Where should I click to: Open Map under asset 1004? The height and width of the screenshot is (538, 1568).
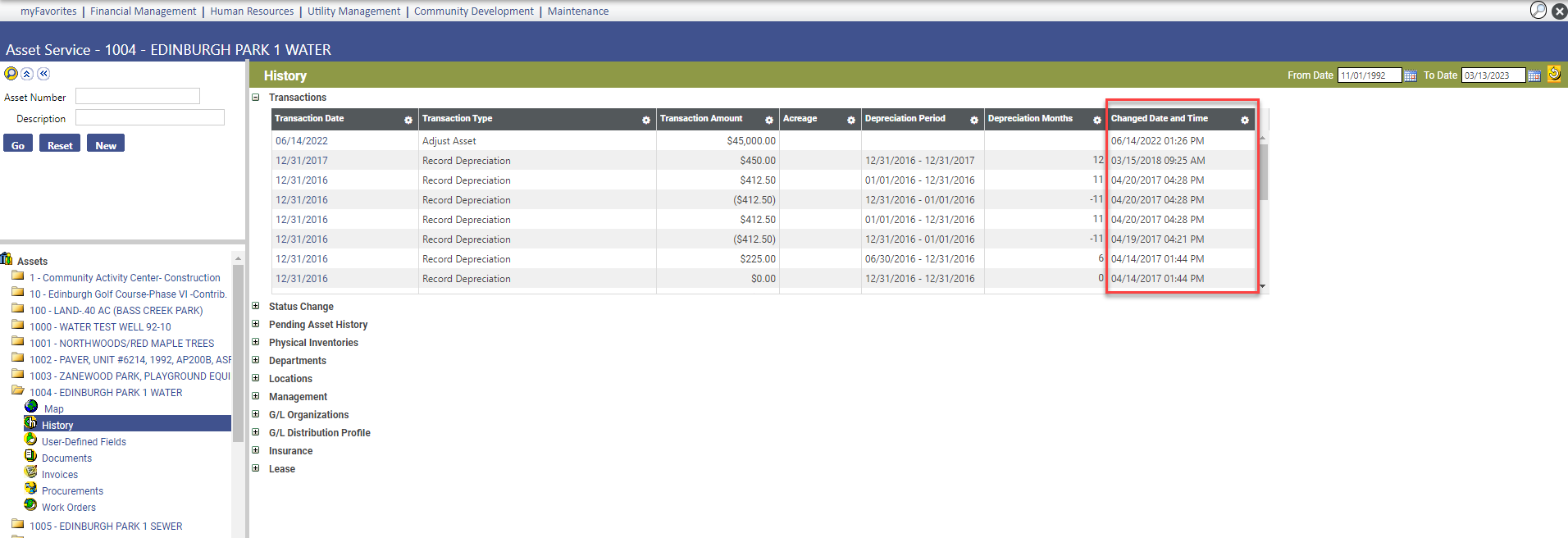53,408
